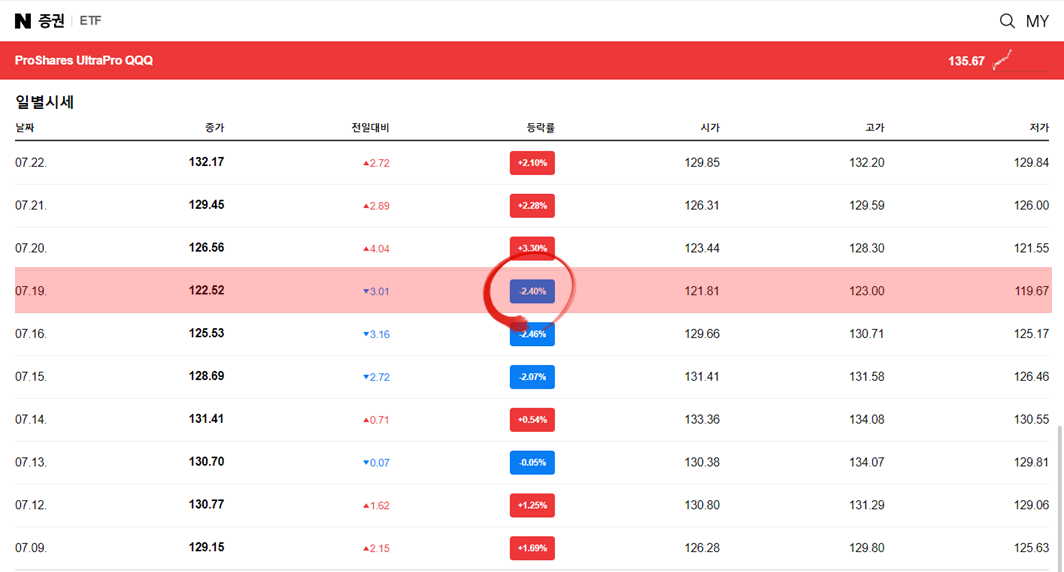Select the 07.19. date cell
This screenshot has height=572, width=1064.
[31, 291]
